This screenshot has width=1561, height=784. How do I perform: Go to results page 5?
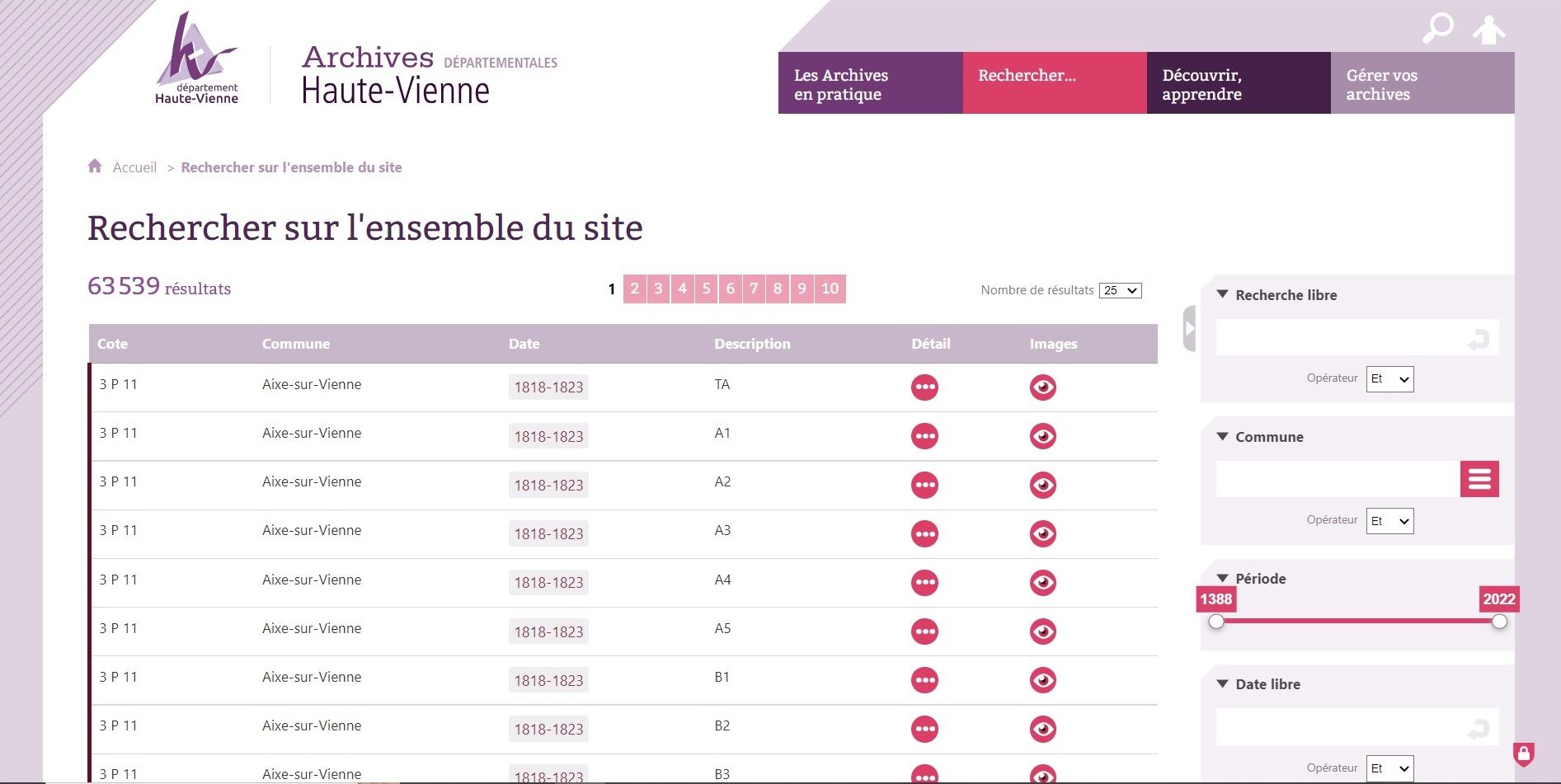(x=706, y=289)
